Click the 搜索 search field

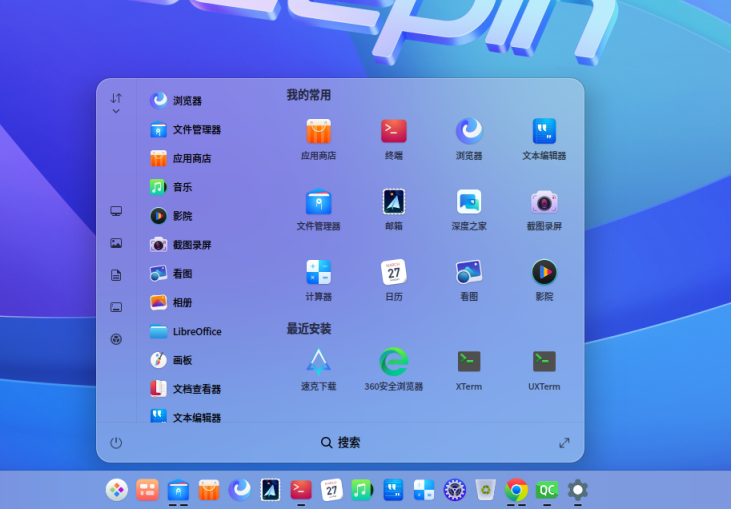click(340, 442)
